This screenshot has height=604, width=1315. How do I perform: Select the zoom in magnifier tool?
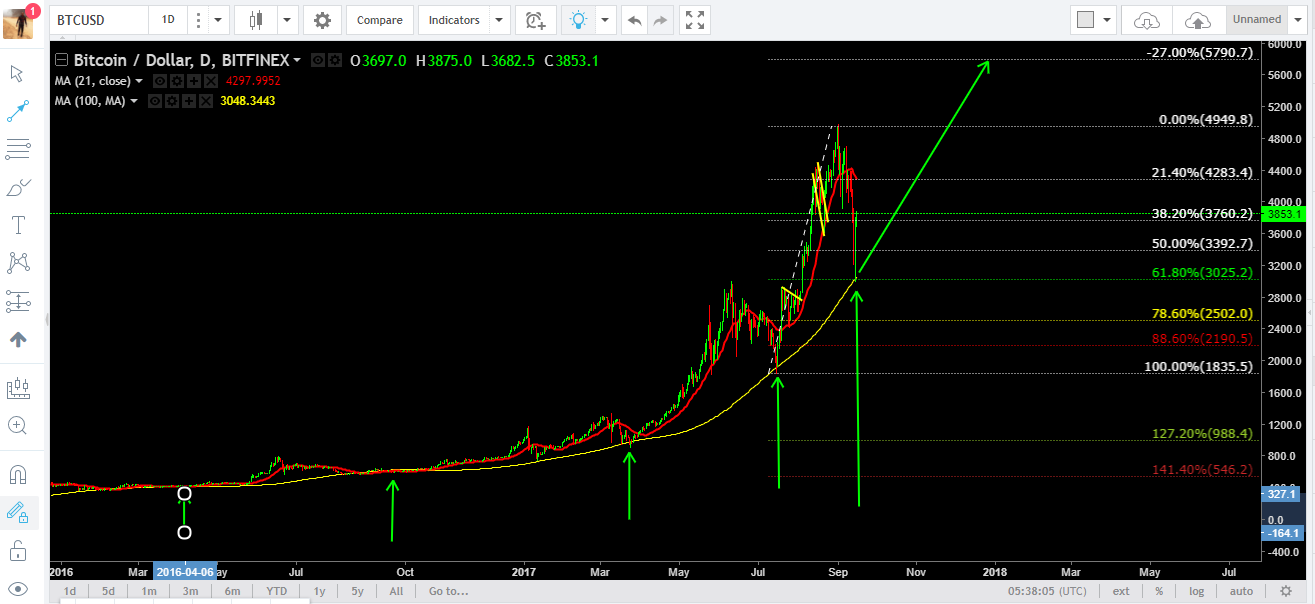coord(17,425)
